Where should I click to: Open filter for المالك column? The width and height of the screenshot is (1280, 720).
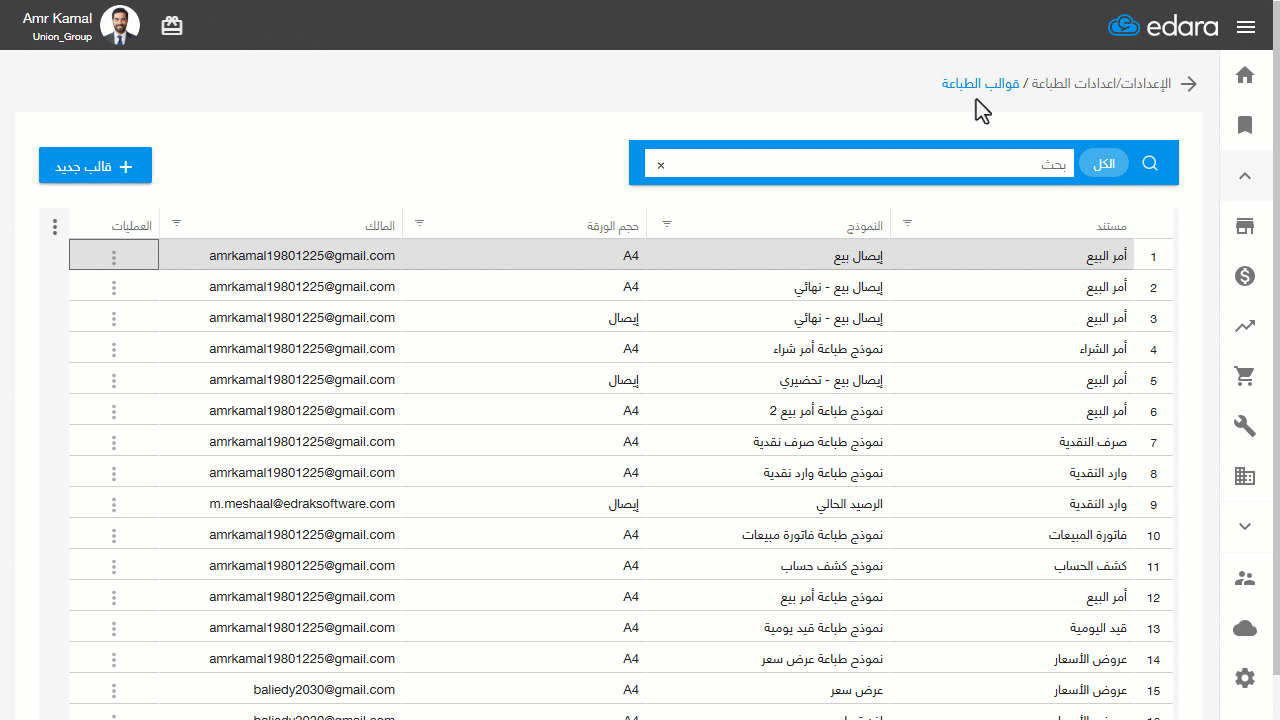pos(177,223)
